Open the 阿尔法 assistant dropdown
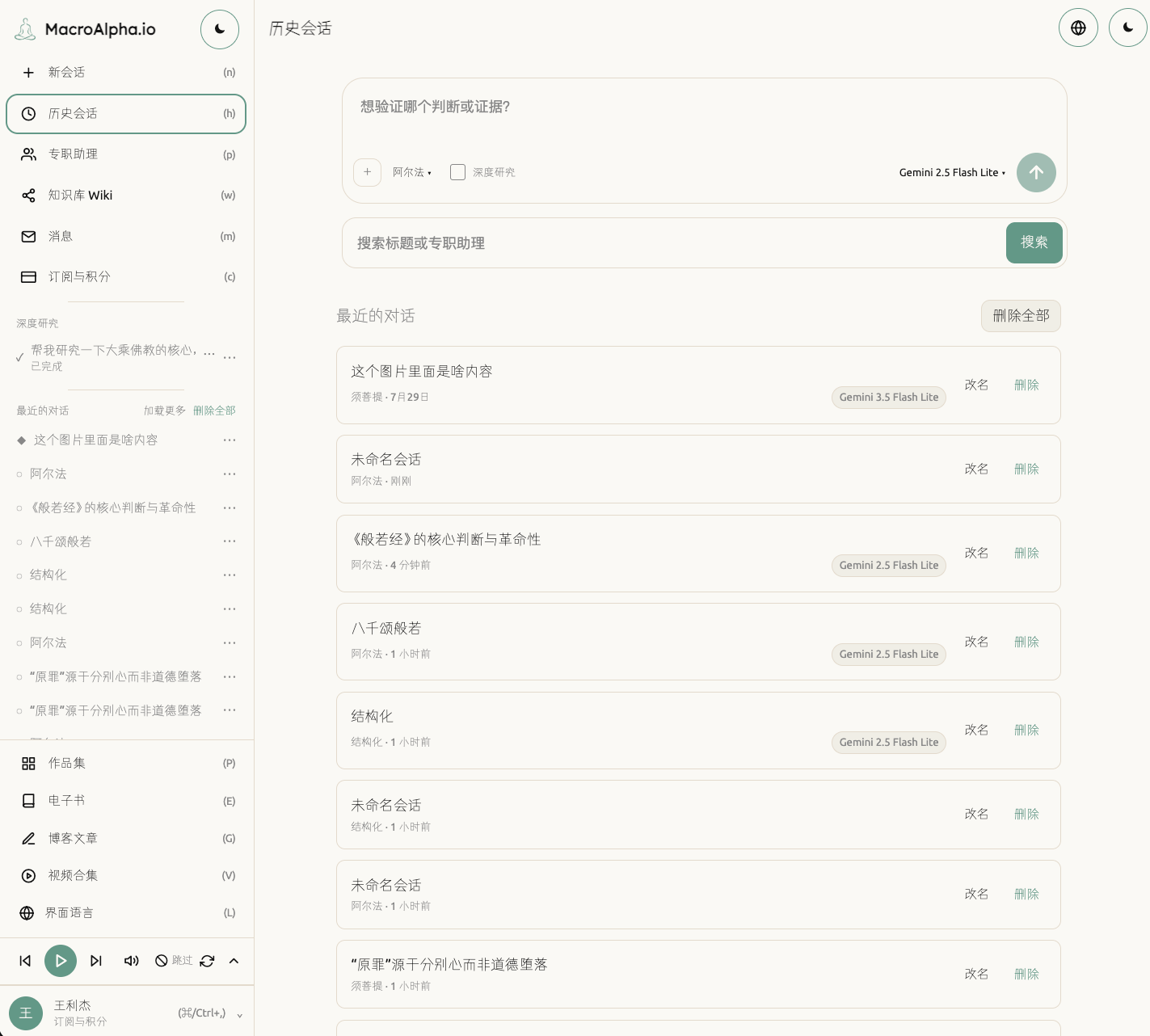1150x1036 pixels. pyautogui.click(x=412, y=173)
